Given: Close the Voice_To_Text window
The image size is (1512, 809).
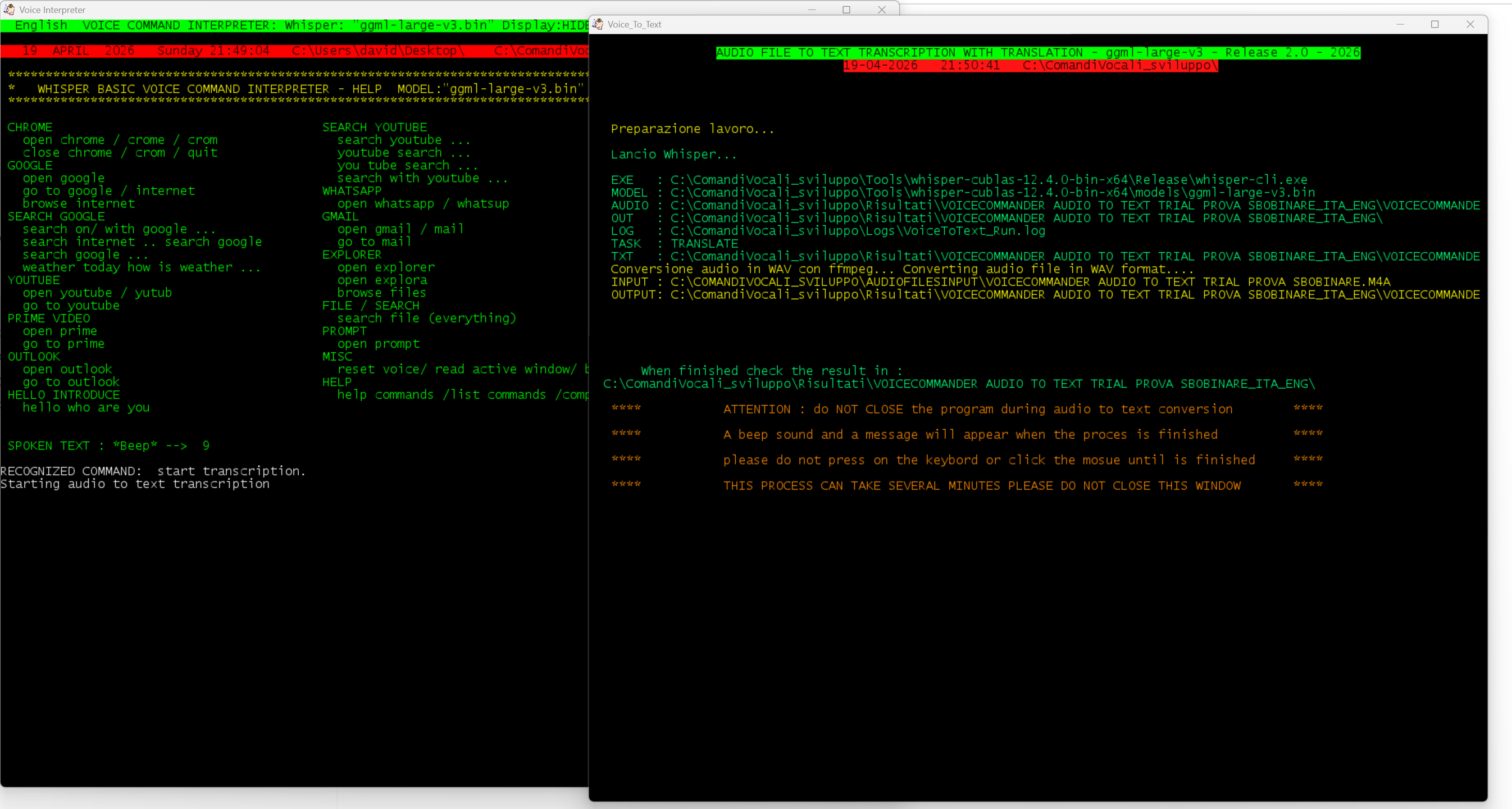Looking at the screenshot, I should coord(1470,24).
